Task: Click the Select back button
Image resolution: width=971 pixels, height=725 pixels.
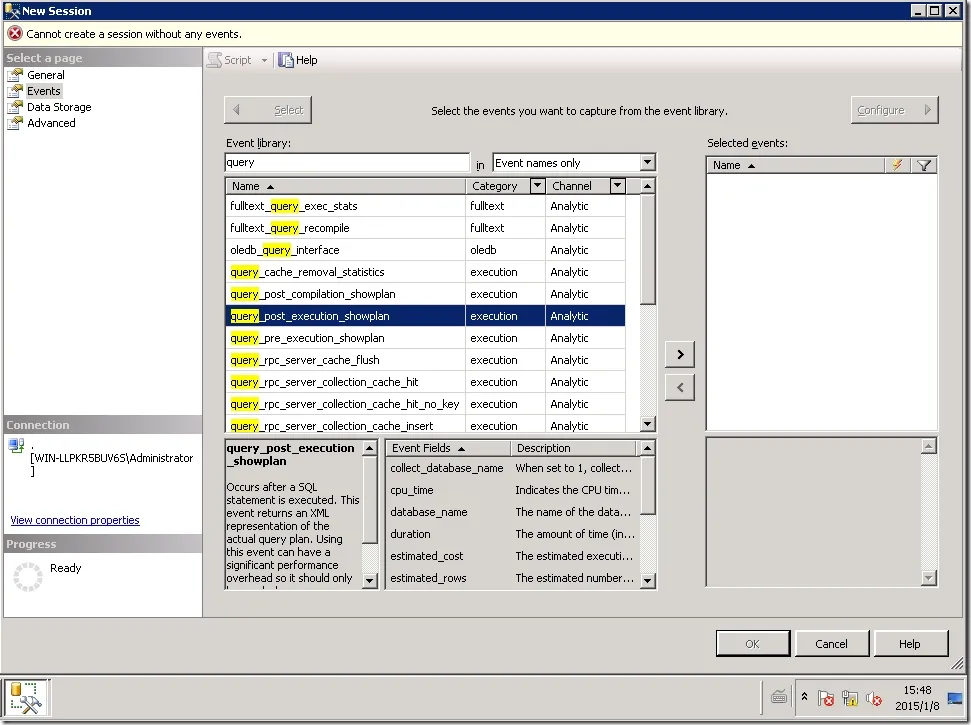Action: (268, 110)
